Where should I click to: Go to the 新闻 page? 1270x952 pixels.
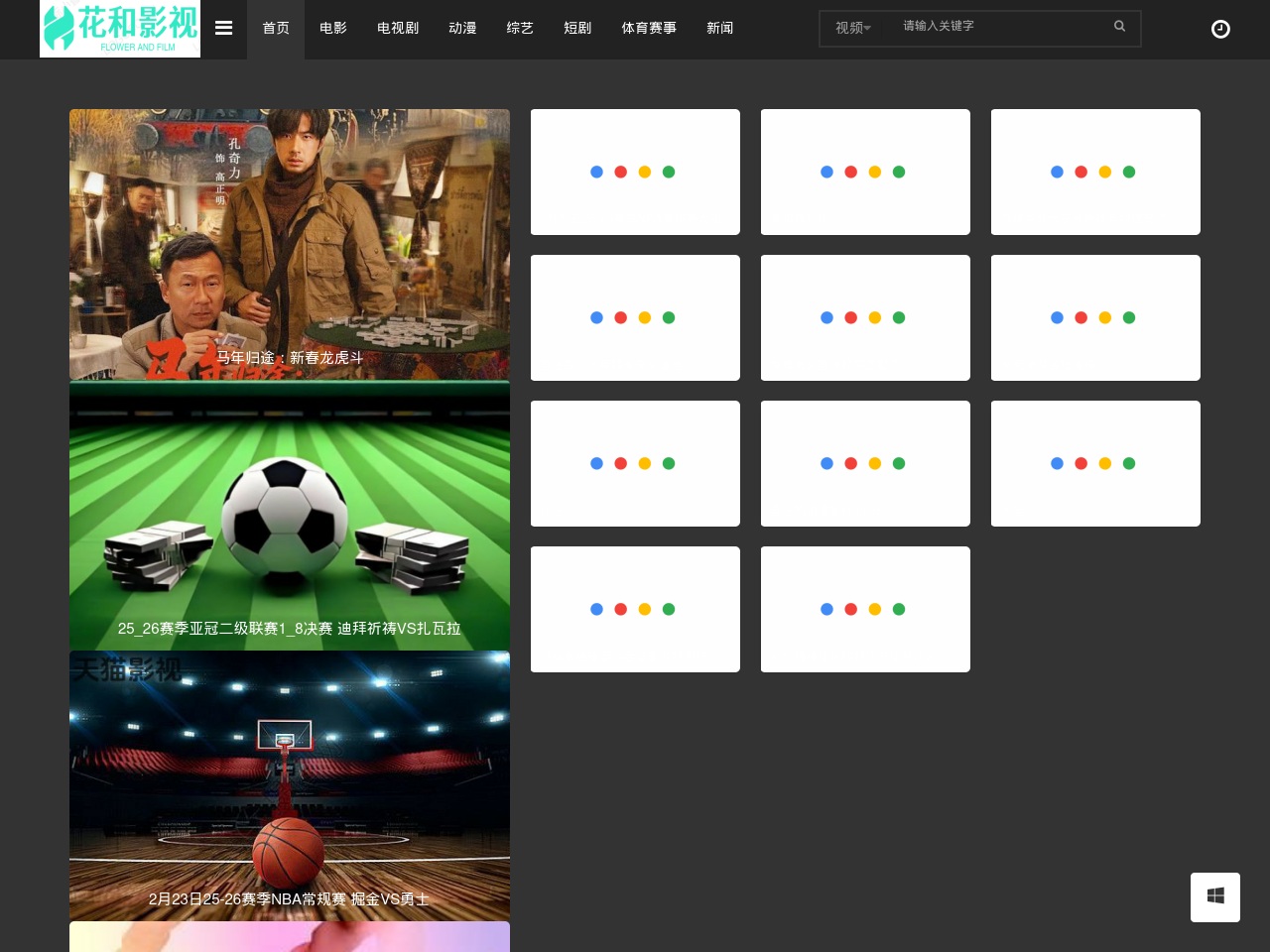coord(720,29)
